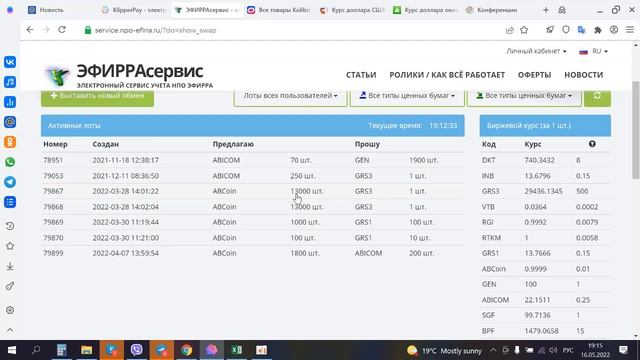640x360 pixels.
Task: Click the page vertical scrollbar
Action: [636, 130]
